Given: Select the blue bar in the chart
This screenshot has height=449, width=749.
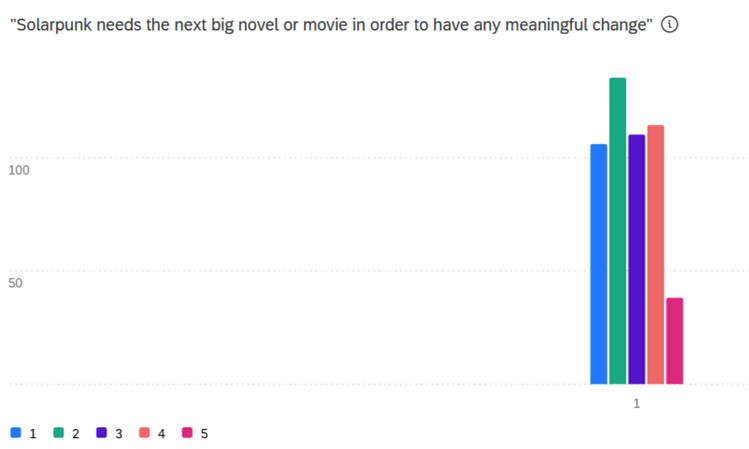Looking at the screenshot, I should tap(598, 265).
